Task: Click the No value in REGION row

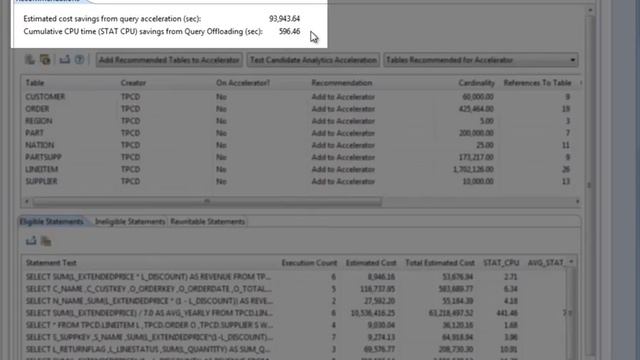Action: click(221, 121)
